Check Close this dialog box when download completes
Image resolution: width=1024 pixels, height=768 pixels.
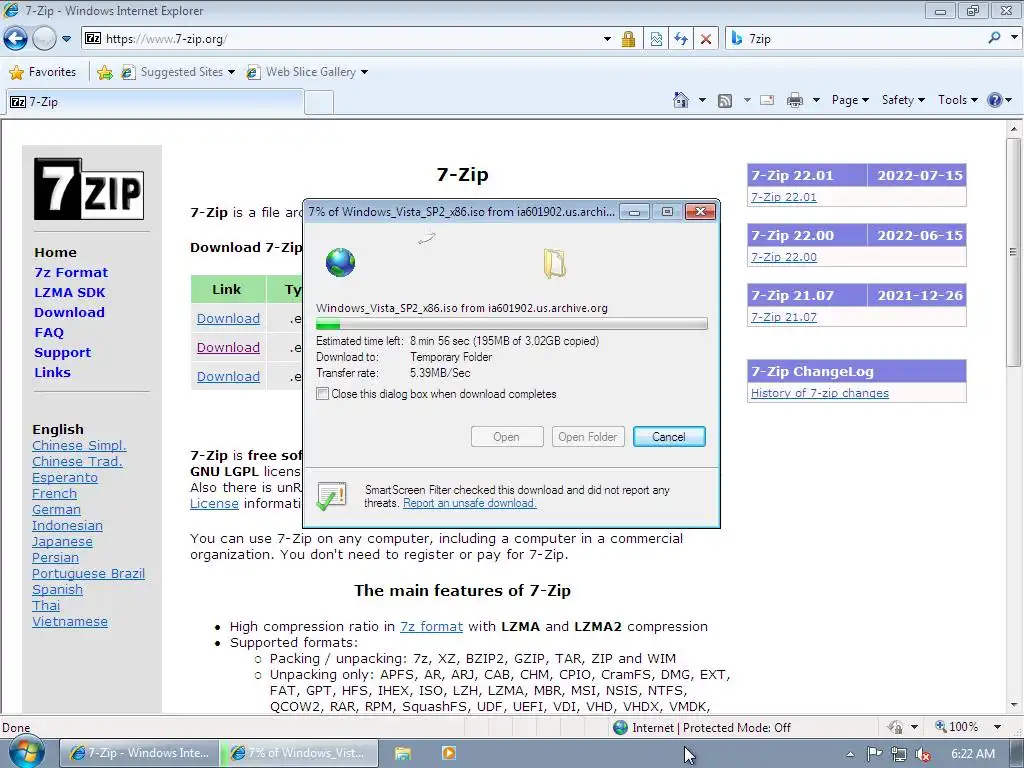click(322, 394)
